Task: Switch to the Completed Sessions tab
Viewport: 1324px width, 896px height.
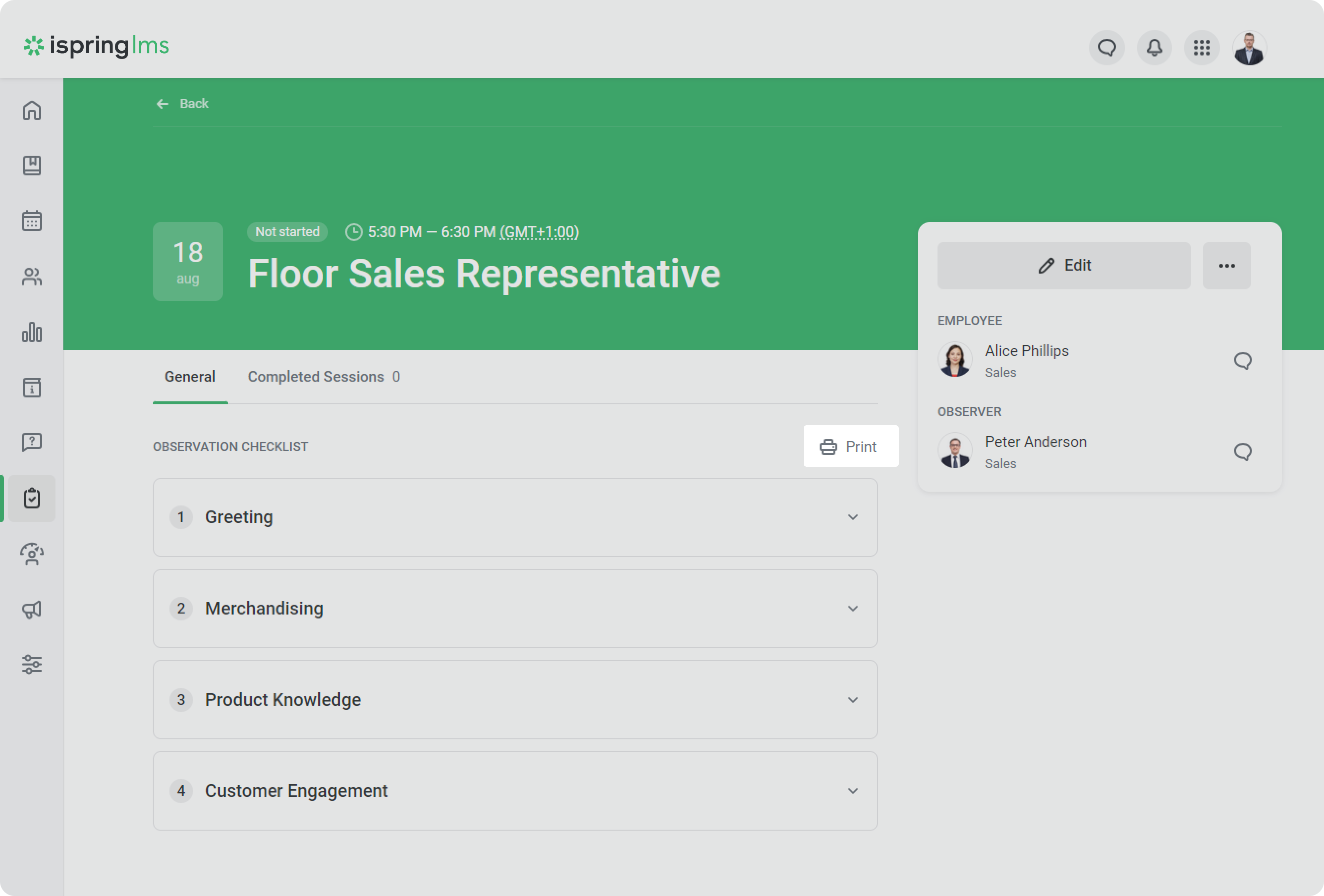Action: (323, 377)
